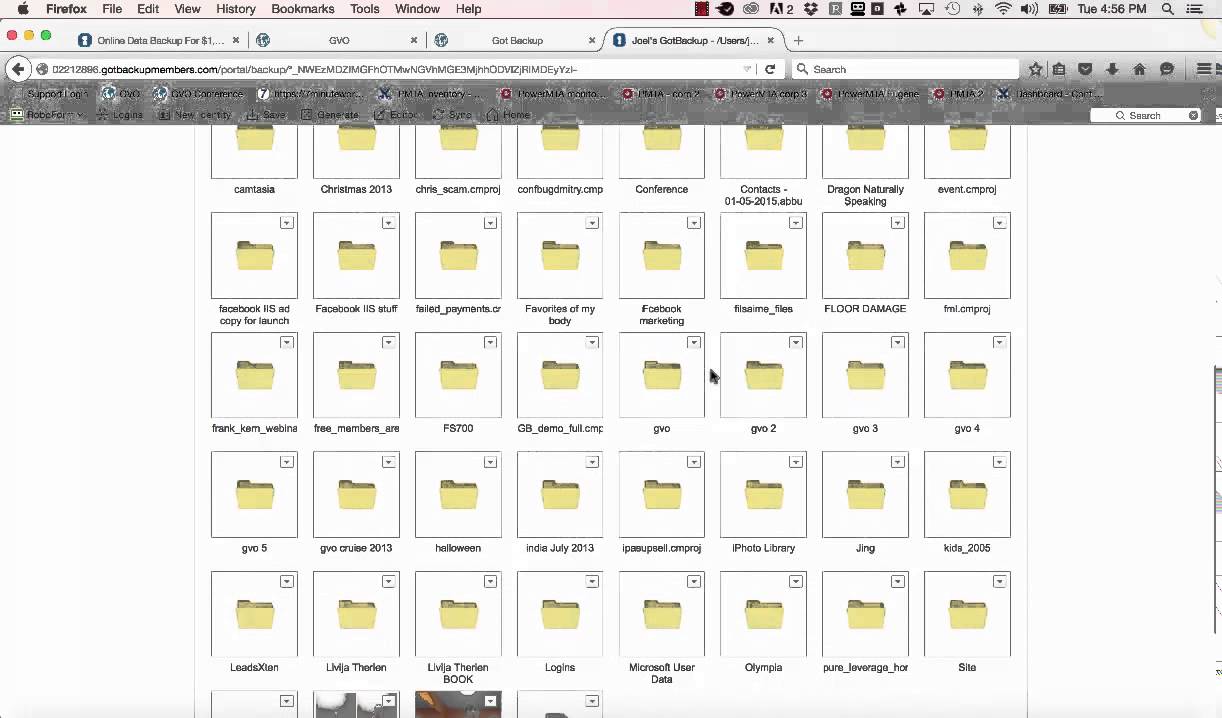
Task: Expand dropdown arrow on fml.cmproj folder
Action: click(999, 223)
